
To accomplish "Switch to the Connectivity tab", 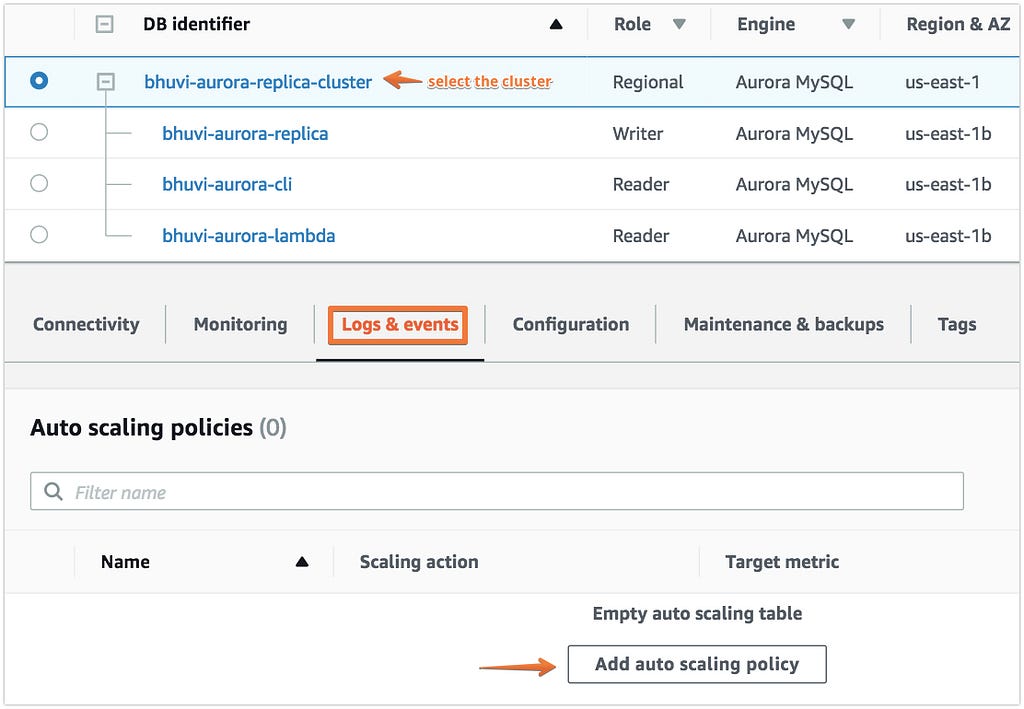I will [86, 324].
